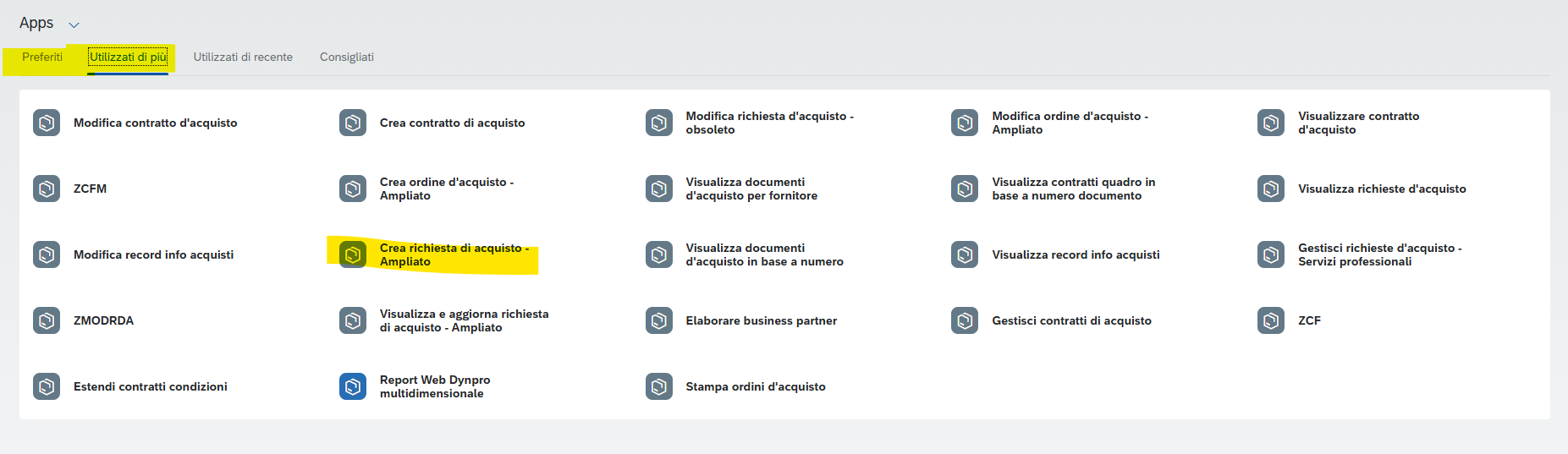Open the Consigliati tab
The height and width of the screenshot is (454, 1568).
pos(347,57)
